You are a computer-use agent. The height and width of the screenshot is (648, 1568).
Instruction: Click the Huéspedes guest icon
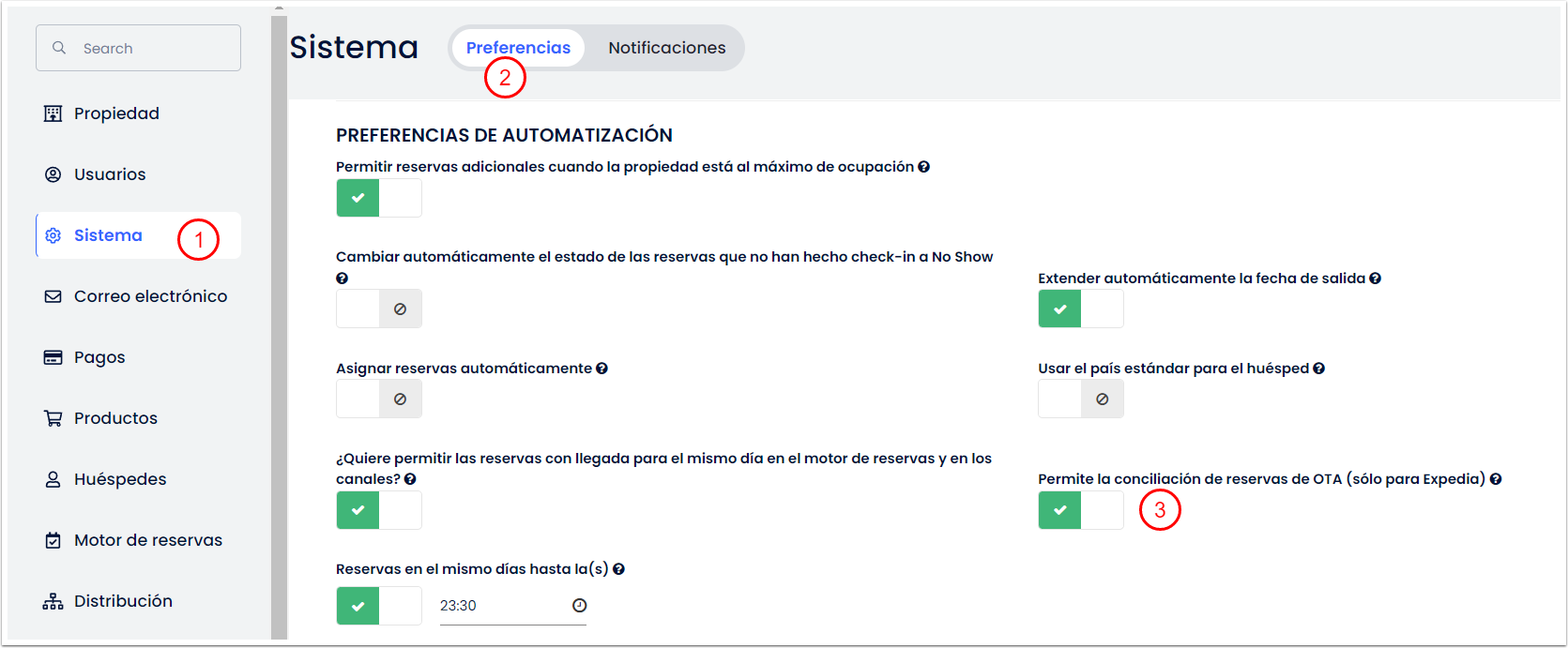[x=53, y=479]
